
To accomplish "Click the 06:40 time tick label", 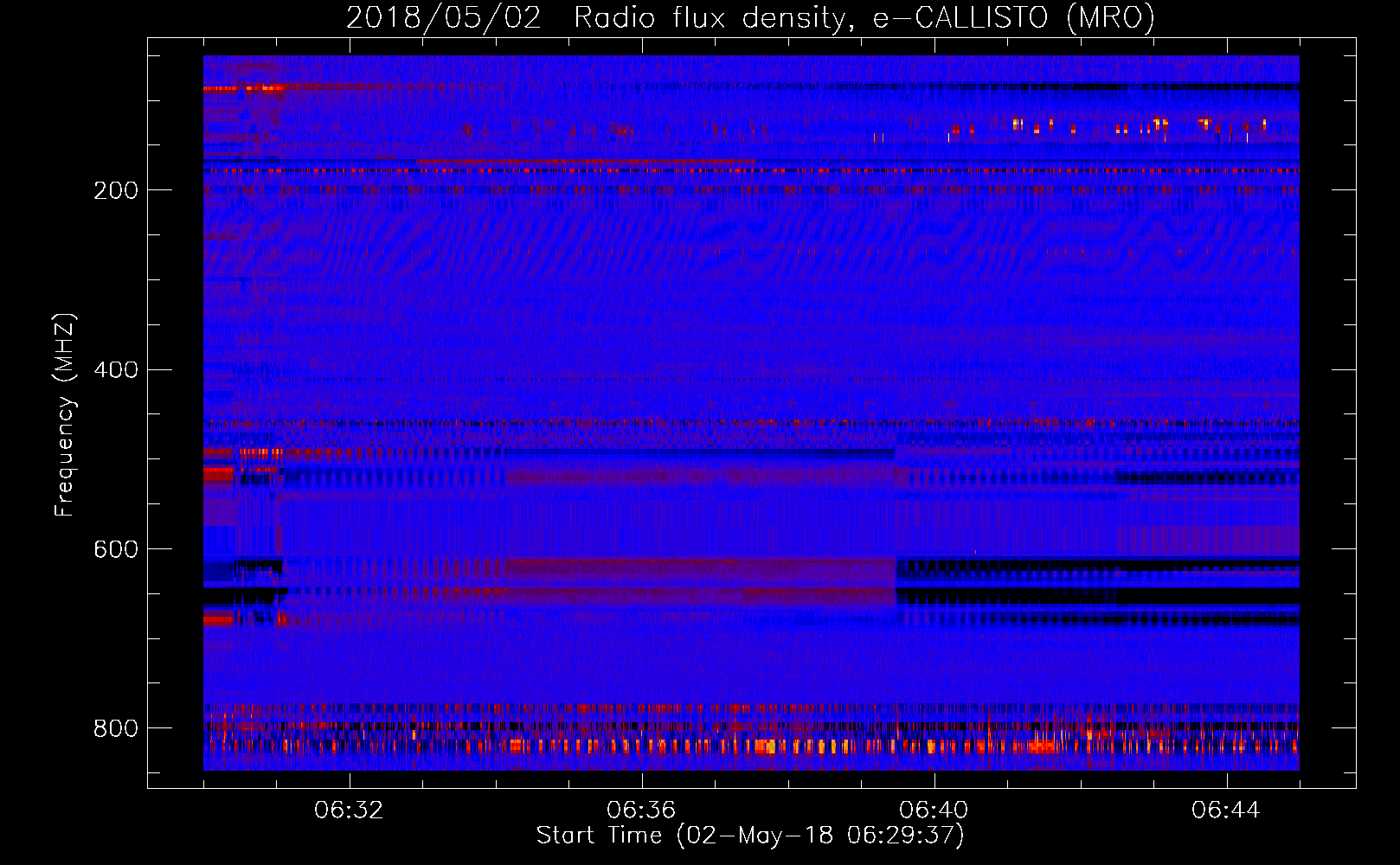I will point(934,811).
